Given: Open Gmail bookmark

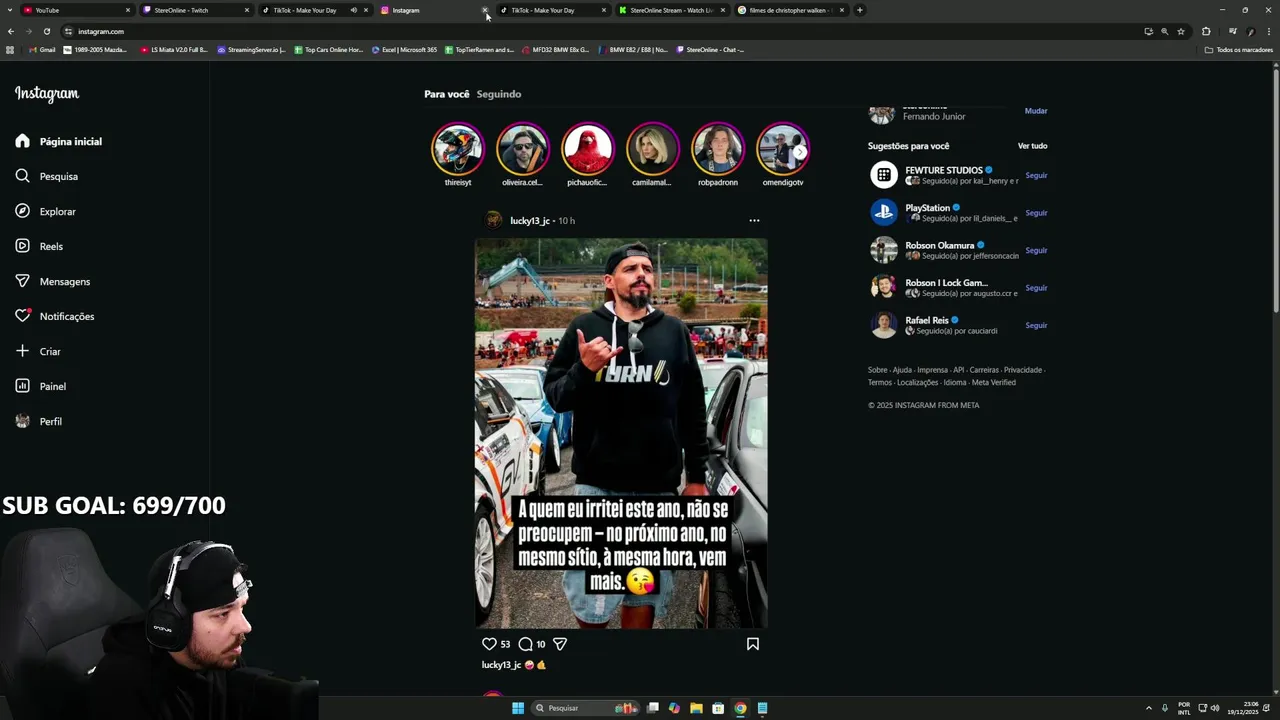Looking at the screenshot, I should point(43,49).
